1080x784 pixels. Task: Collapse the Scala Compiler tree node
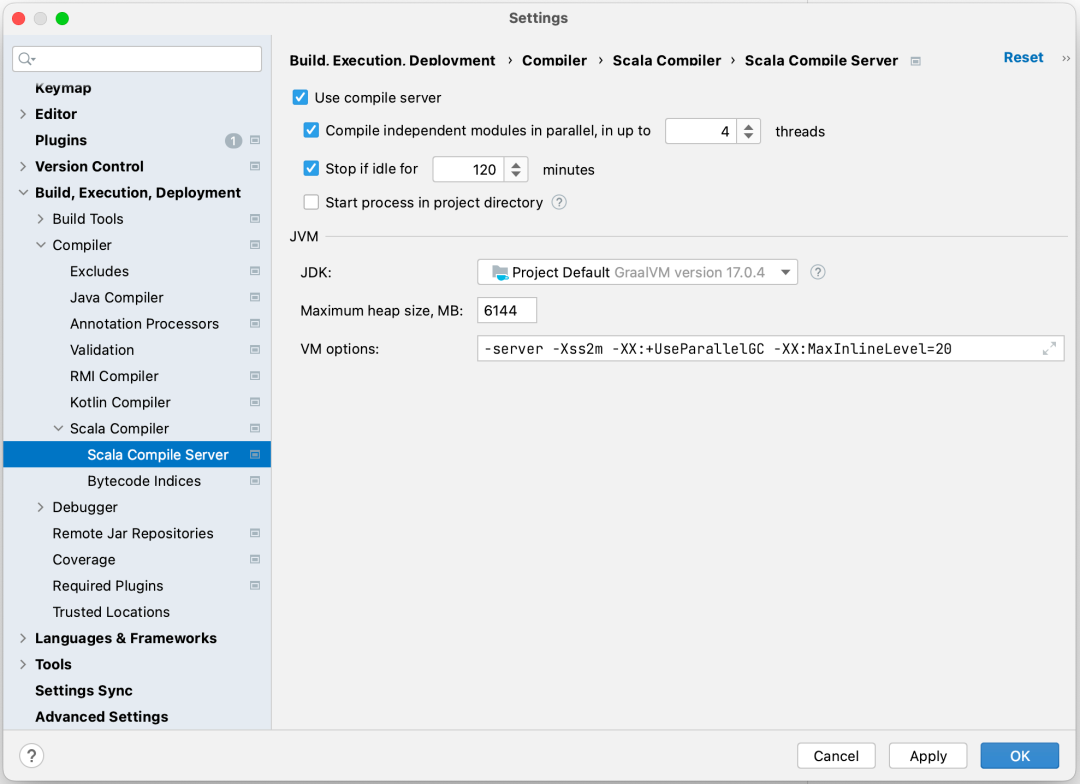(x=58, y=429)
